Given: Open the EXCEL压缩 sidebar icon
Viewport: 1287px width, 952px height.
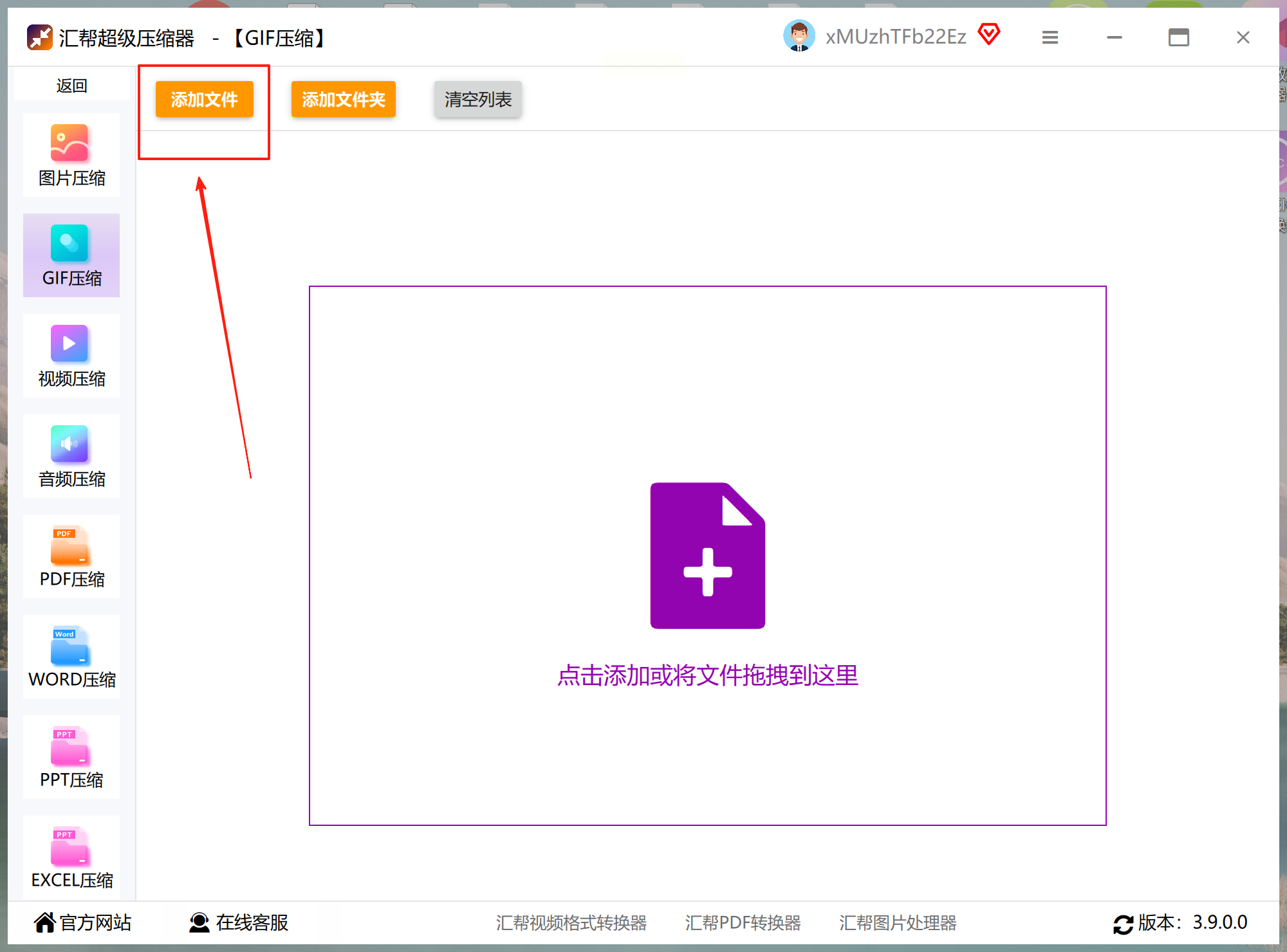Looking at the screenshot, I should tap(69, 845).
